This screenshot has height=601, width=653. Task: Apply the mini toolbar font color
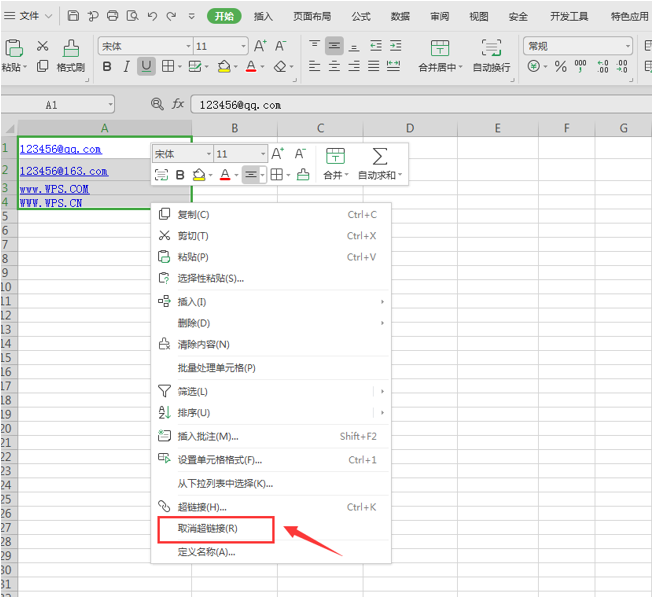point(225,175)
